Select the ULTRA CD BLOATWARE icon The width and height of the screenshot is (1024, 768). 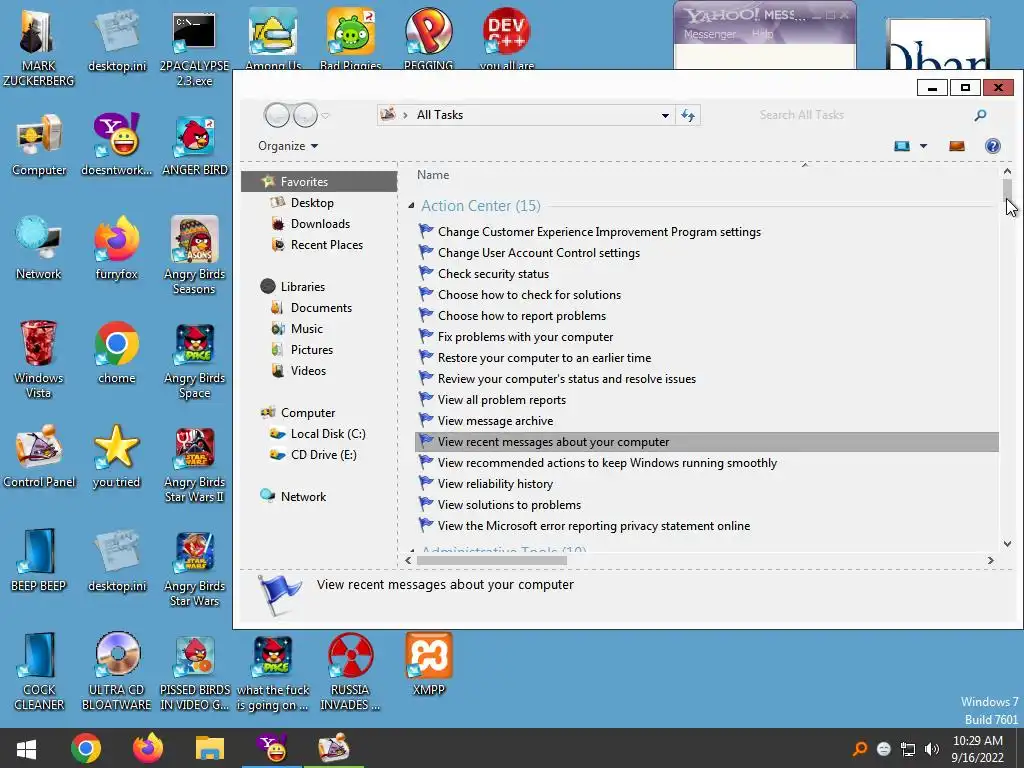116,671
